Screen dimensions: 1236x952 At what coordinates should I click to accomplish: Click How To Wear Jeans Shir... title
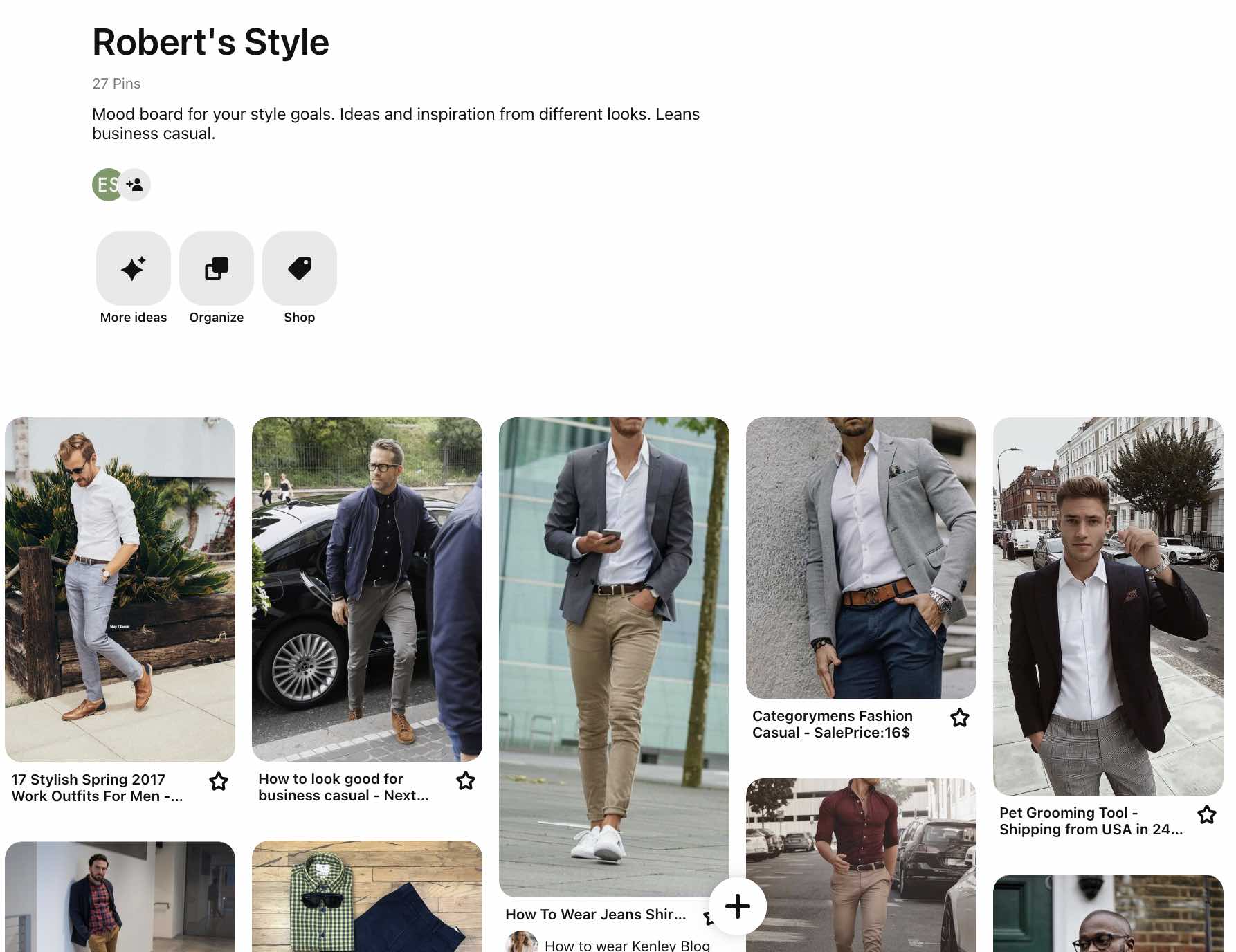coord(596,915)
